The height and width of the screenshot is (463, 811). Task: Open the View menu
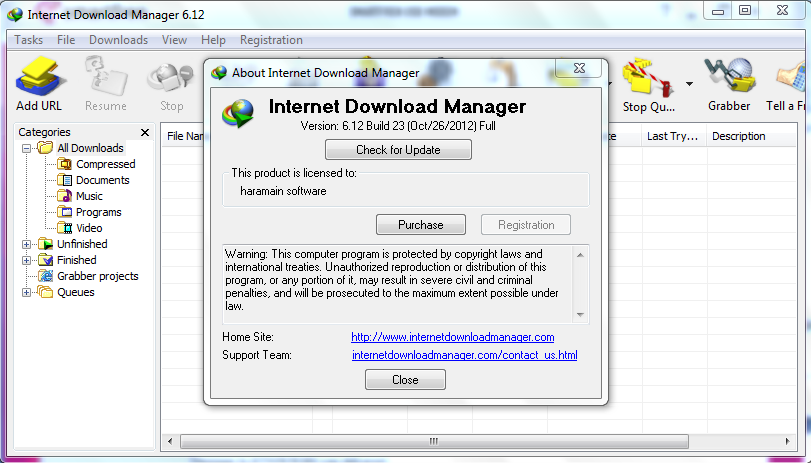point(174,40)
